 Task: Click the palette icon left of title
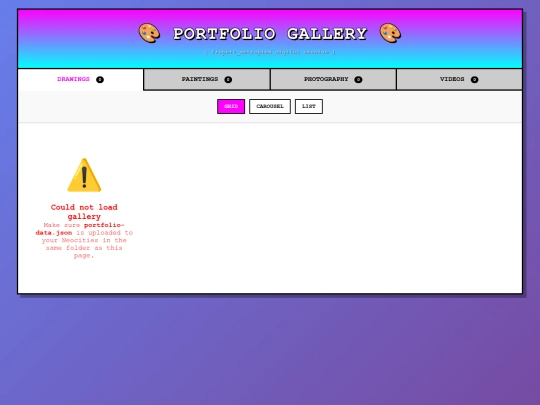point(149,33)
